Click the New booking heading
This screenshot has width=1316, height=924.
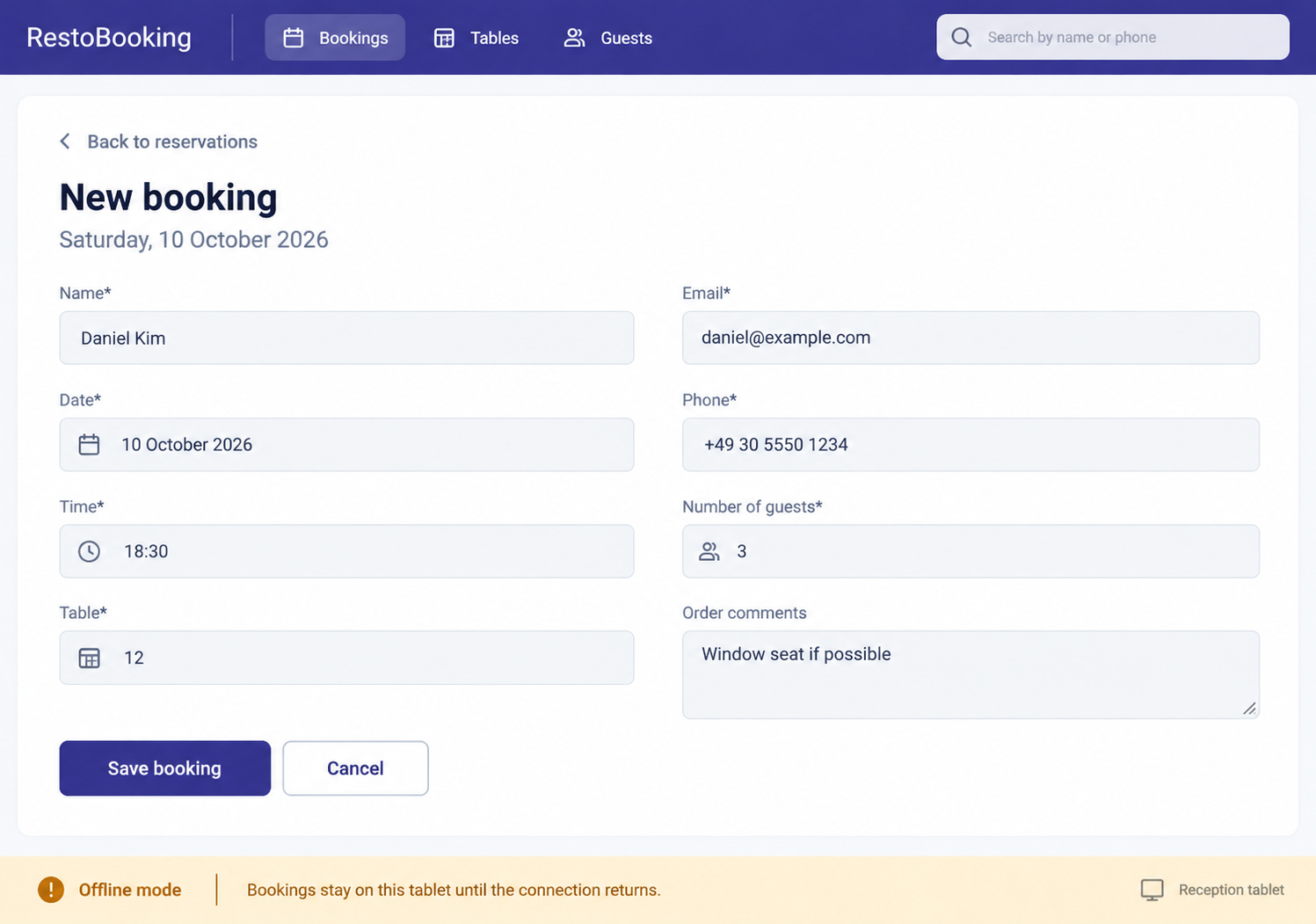coord(168,197)
